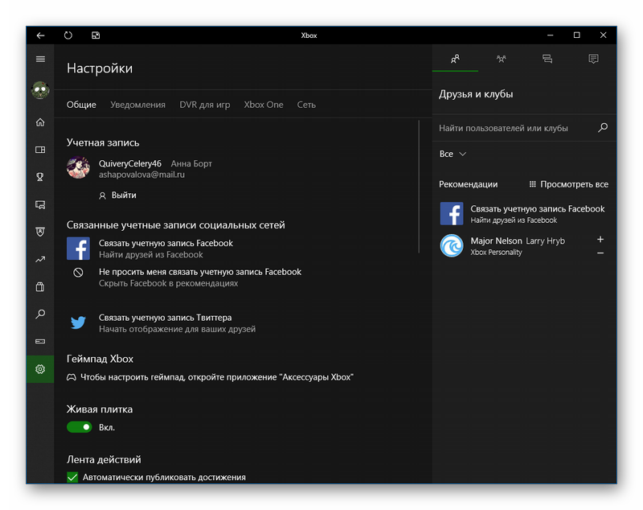643x510 pixels.
Task: Maximize the Xbox window
Action: tap(577, 35)
